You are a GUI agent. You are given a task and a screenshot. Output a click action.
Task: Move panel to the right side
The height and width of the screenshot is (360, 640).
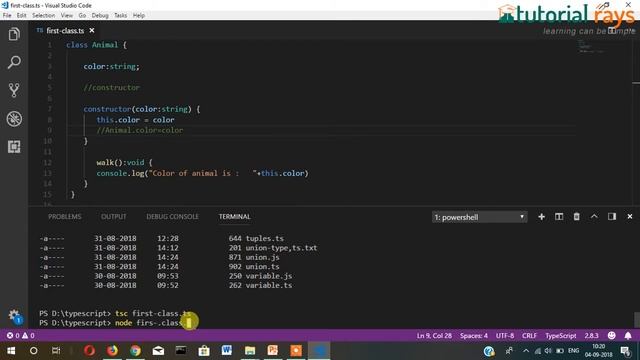click(612, 217)
